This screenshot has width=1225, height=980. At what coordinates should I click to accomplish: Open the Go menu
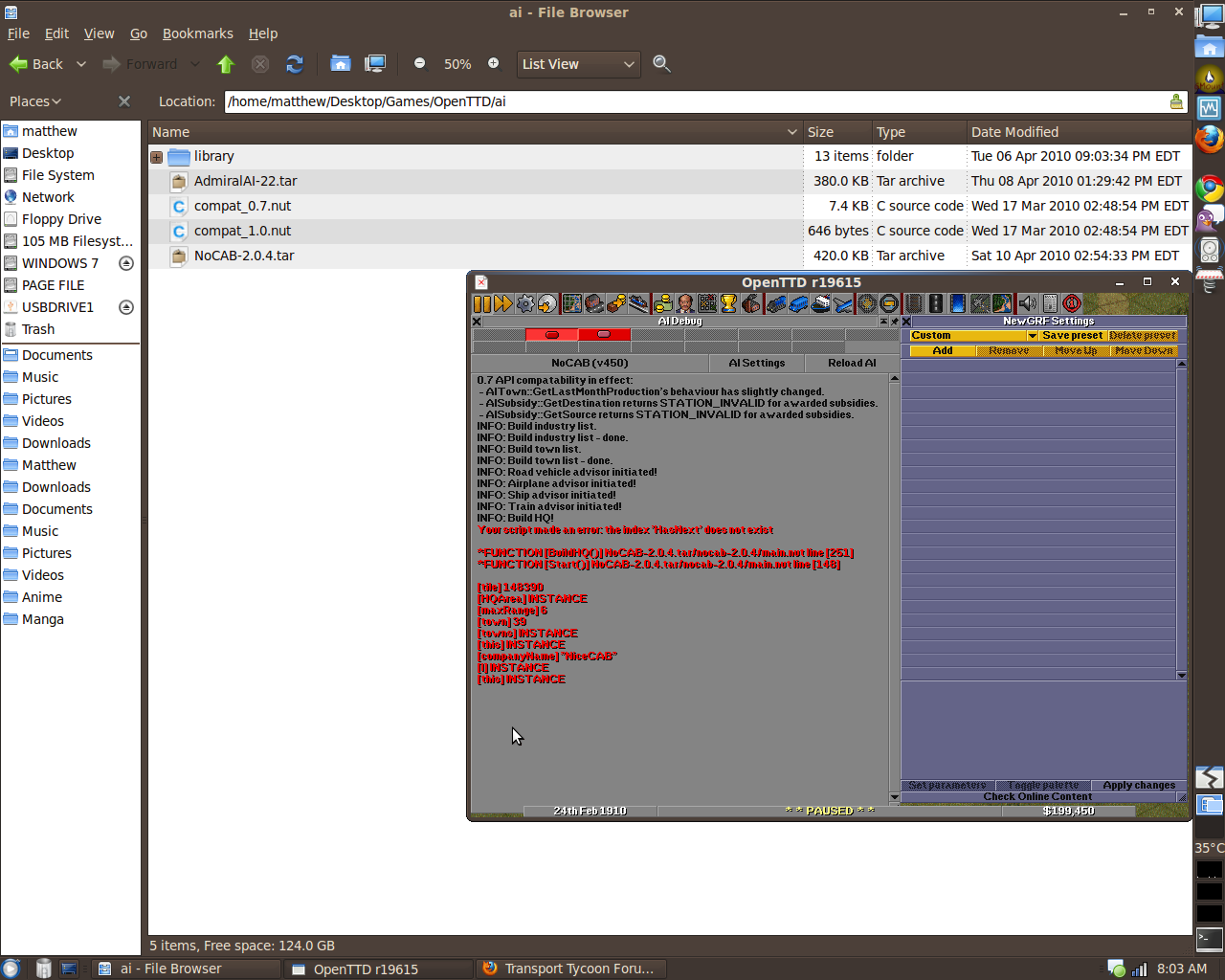(139, 33)
